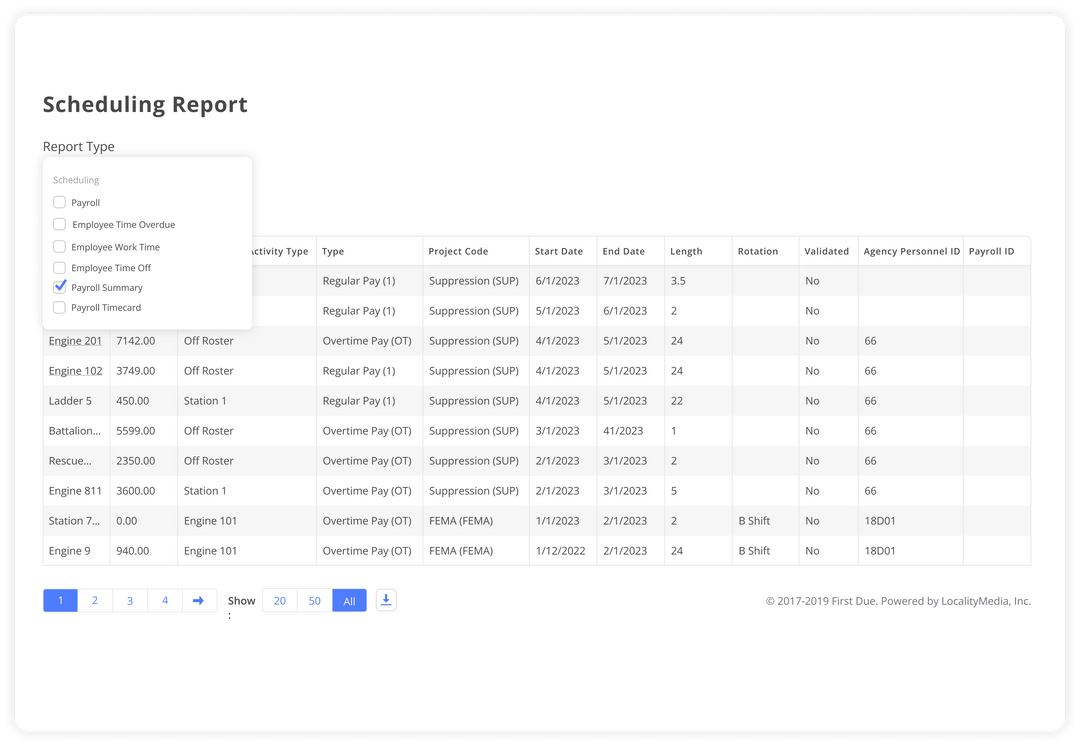1080x746 pixels.
Task: Click the download report icon
Action: tap(386, 599)
